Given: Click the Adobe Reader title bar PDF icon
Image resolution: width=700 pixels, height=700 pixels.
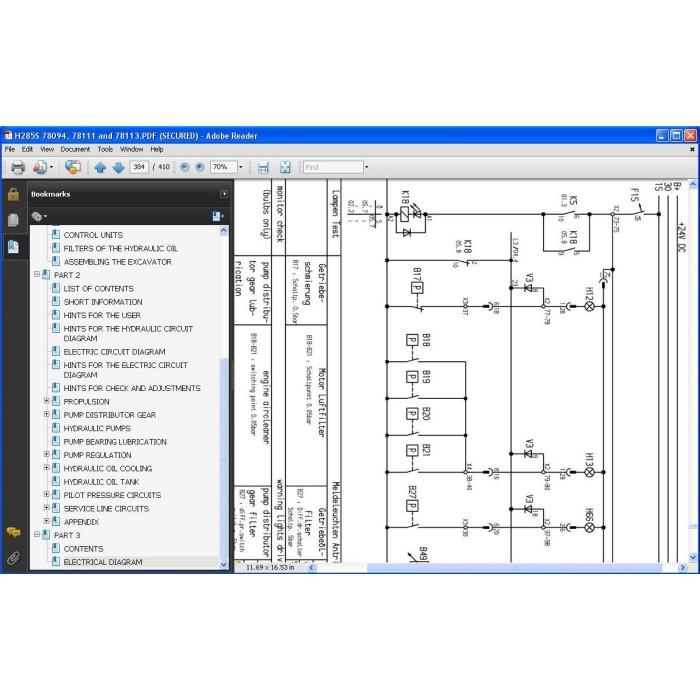Looking at the screenshot, I should 8,135.
